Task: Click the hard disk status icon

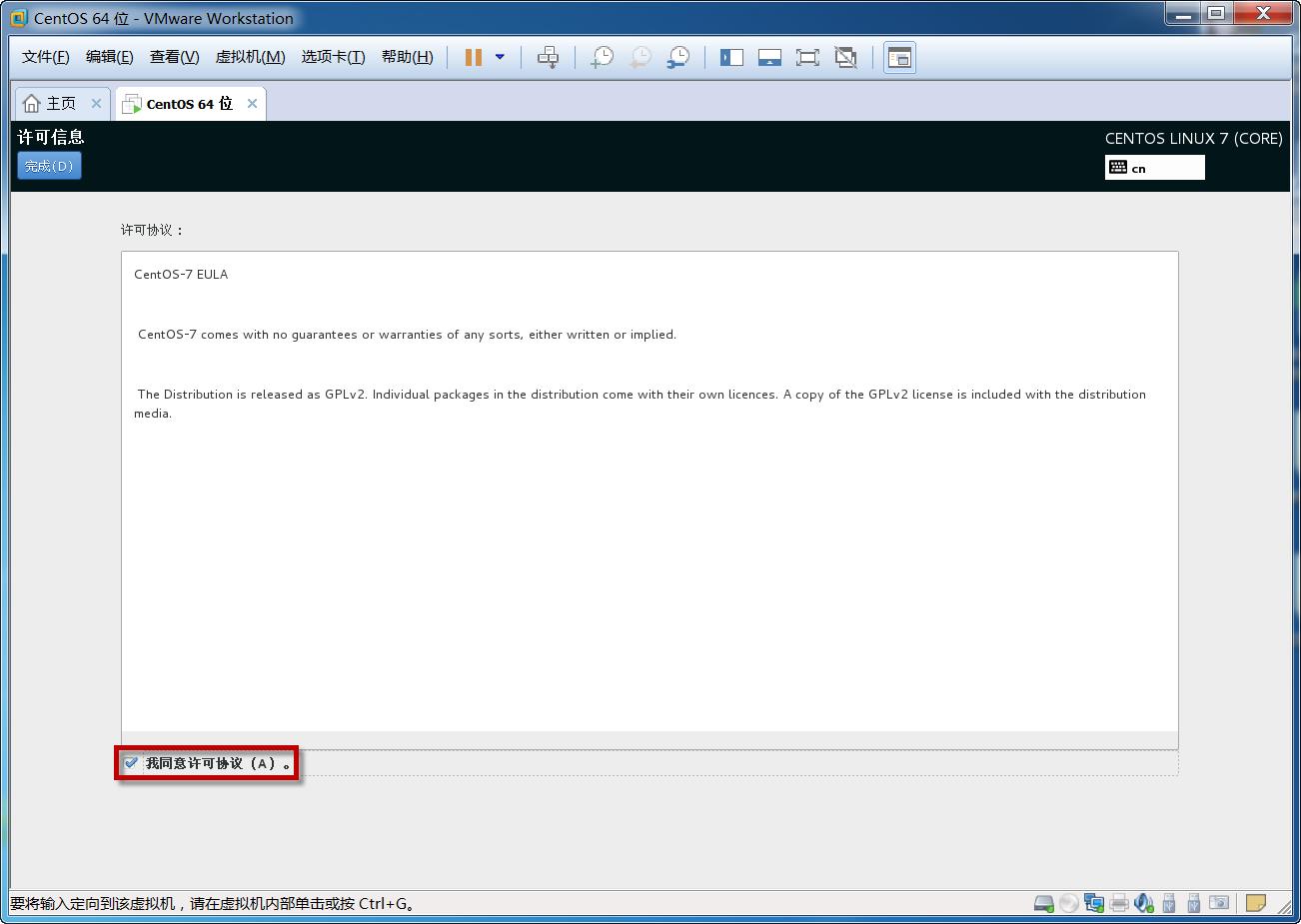Action: point(1043,903)
